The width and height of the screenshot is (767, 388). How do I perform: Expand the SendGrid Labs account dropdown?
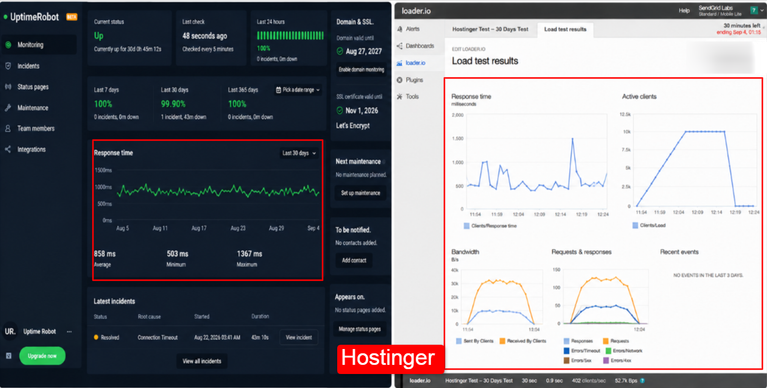(762, 10)
